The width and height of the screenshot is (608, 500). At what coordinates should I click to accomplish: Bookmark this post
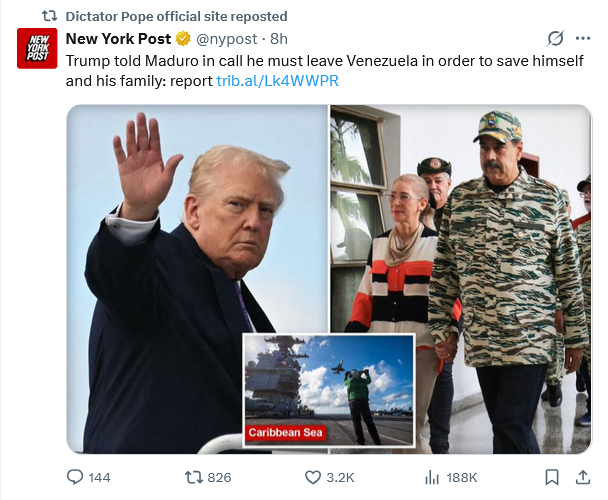tap(552, 477)
